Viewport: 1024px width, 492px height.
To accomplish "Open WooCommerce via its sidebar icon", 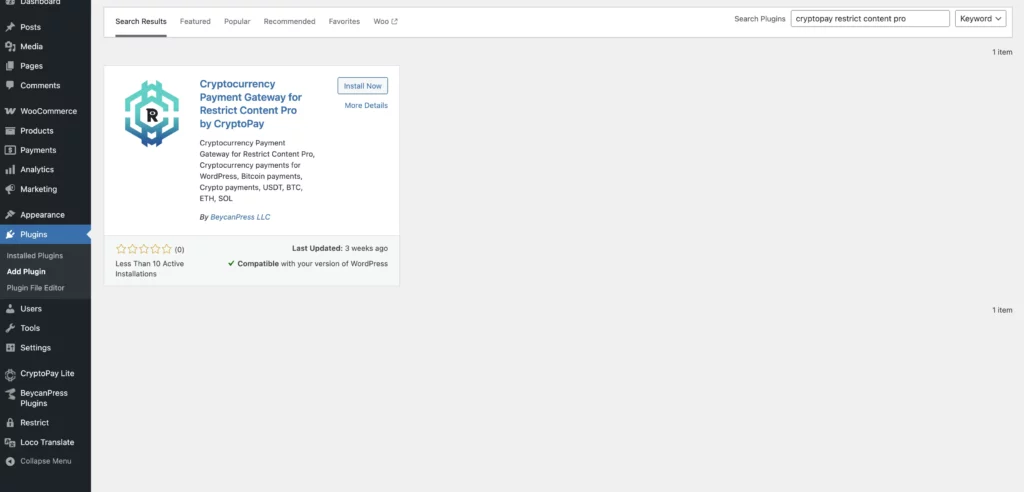I will tap(10, 111).
